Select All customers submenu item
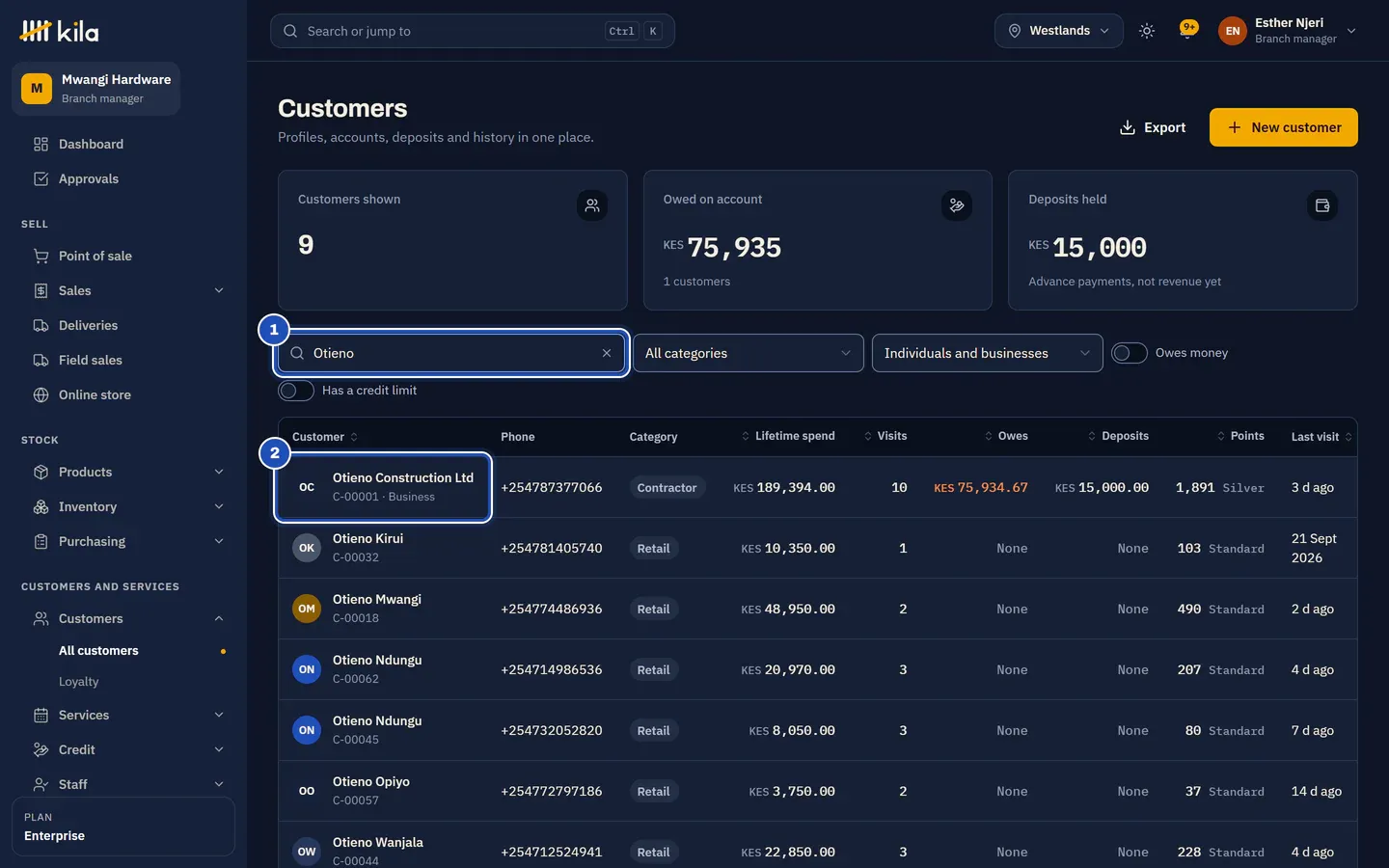 (143, 651)
